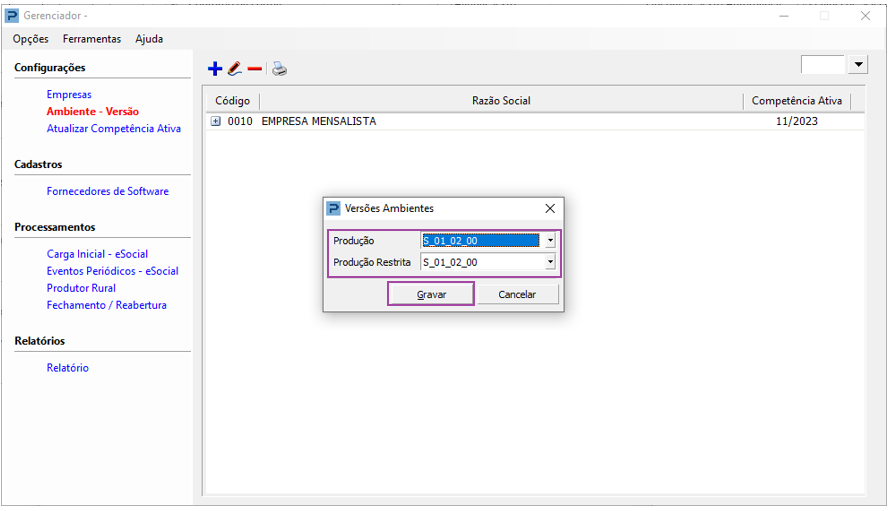This screenshot has height=511, width=889.
Task: Open the Relatório link
Action: 67,368
